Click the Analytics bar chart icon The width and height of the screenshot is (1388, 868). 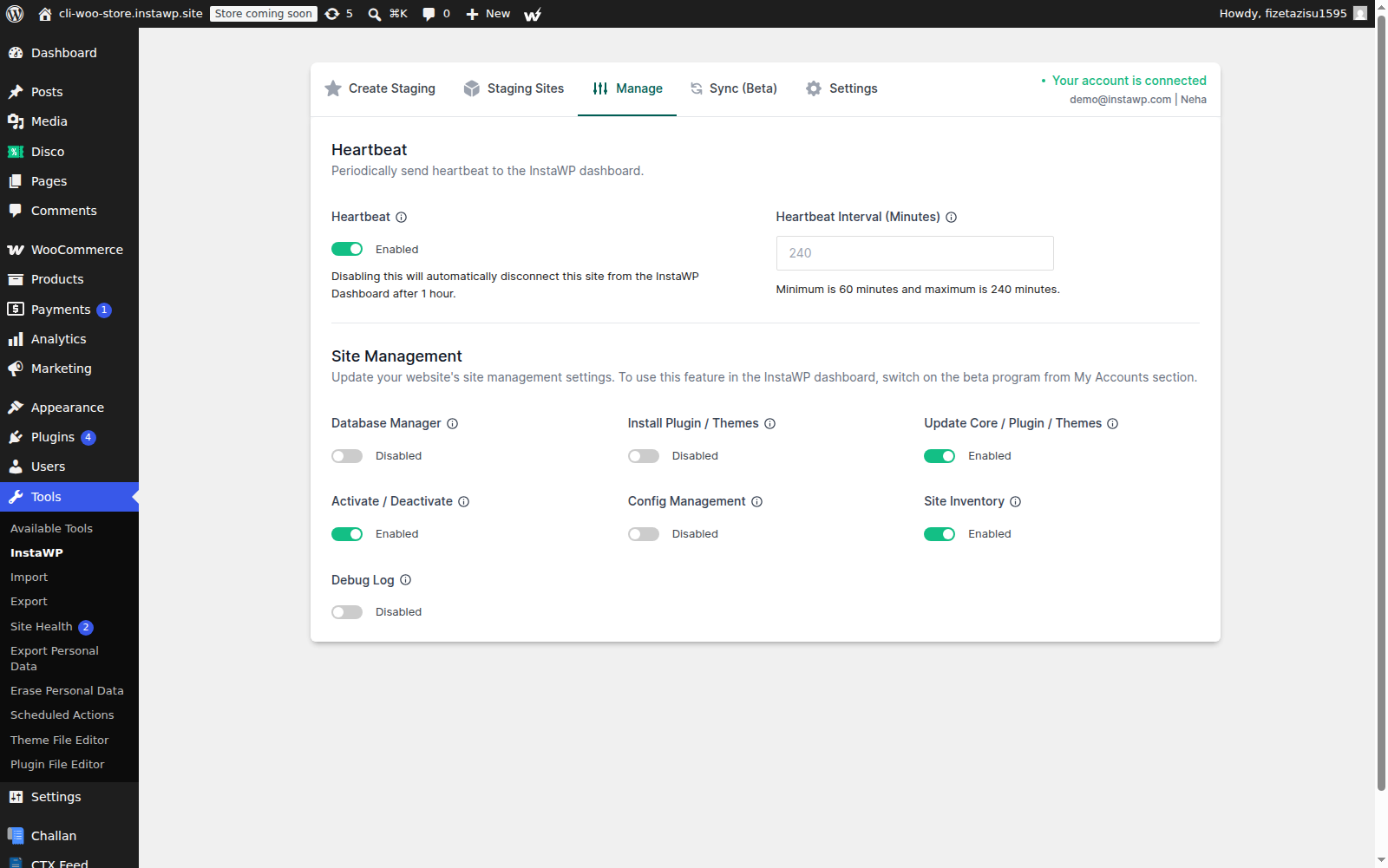[x=16, y=339]
